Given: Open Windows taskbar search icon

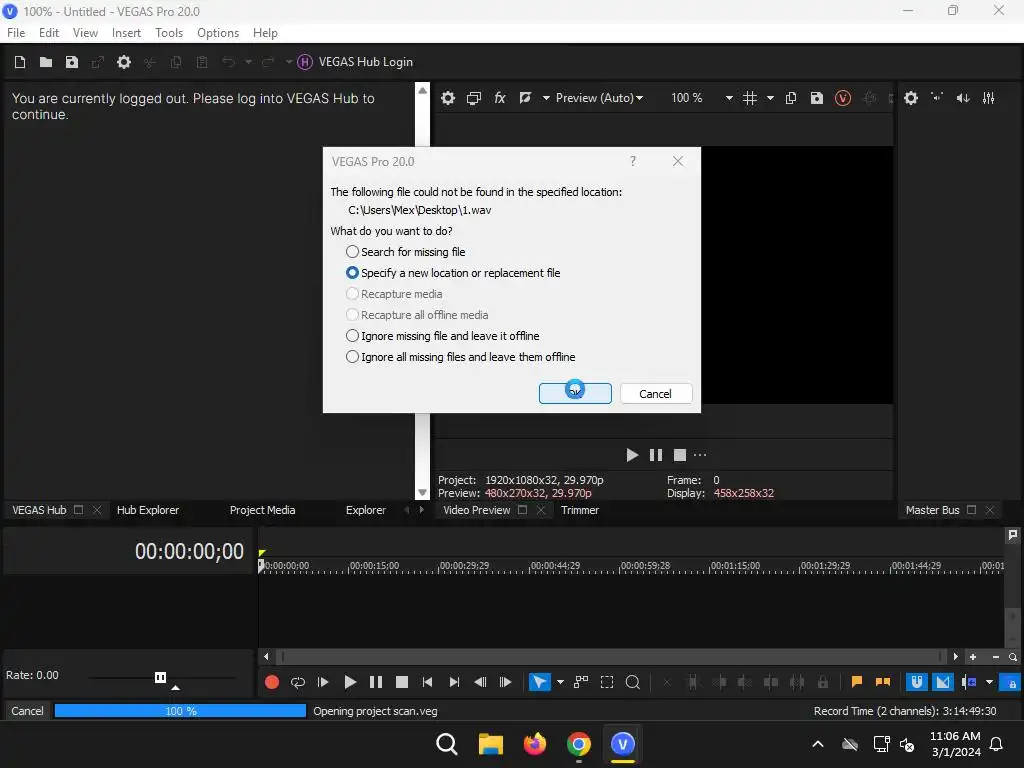Looking at the screenshot, I should click(447, 744).
